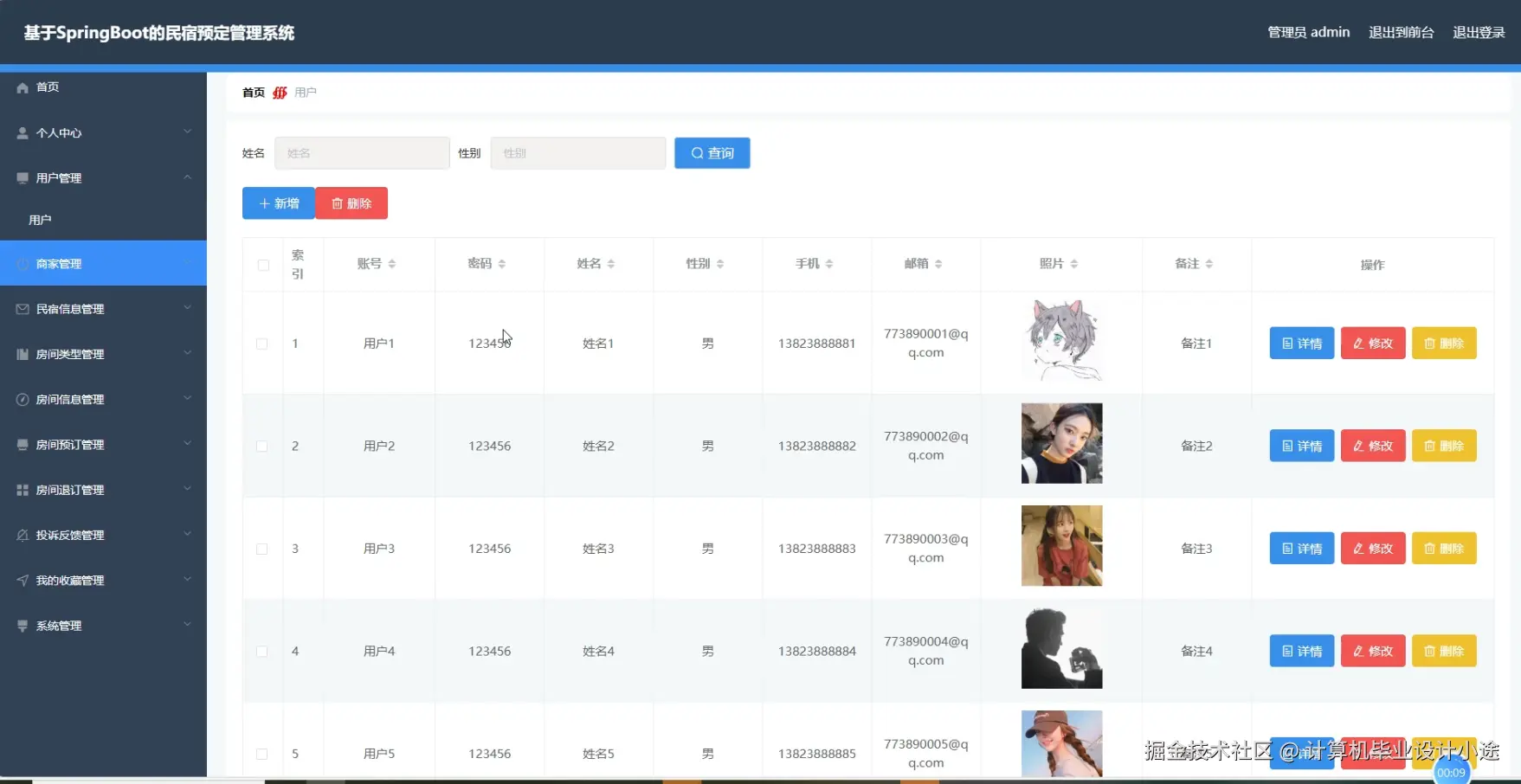Screen dimensions: 1521x784
Task: Toggle the select-all checkbox in table header
Action: [263, 265]
